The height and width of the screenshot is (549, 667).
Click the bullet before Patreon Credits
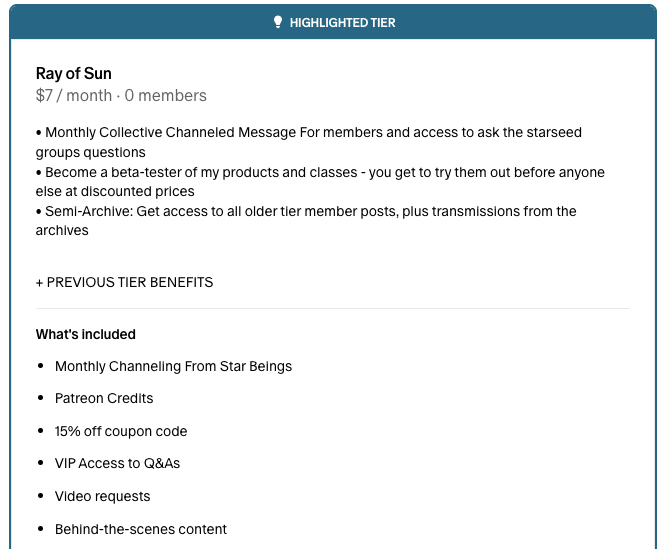(41, 398)
